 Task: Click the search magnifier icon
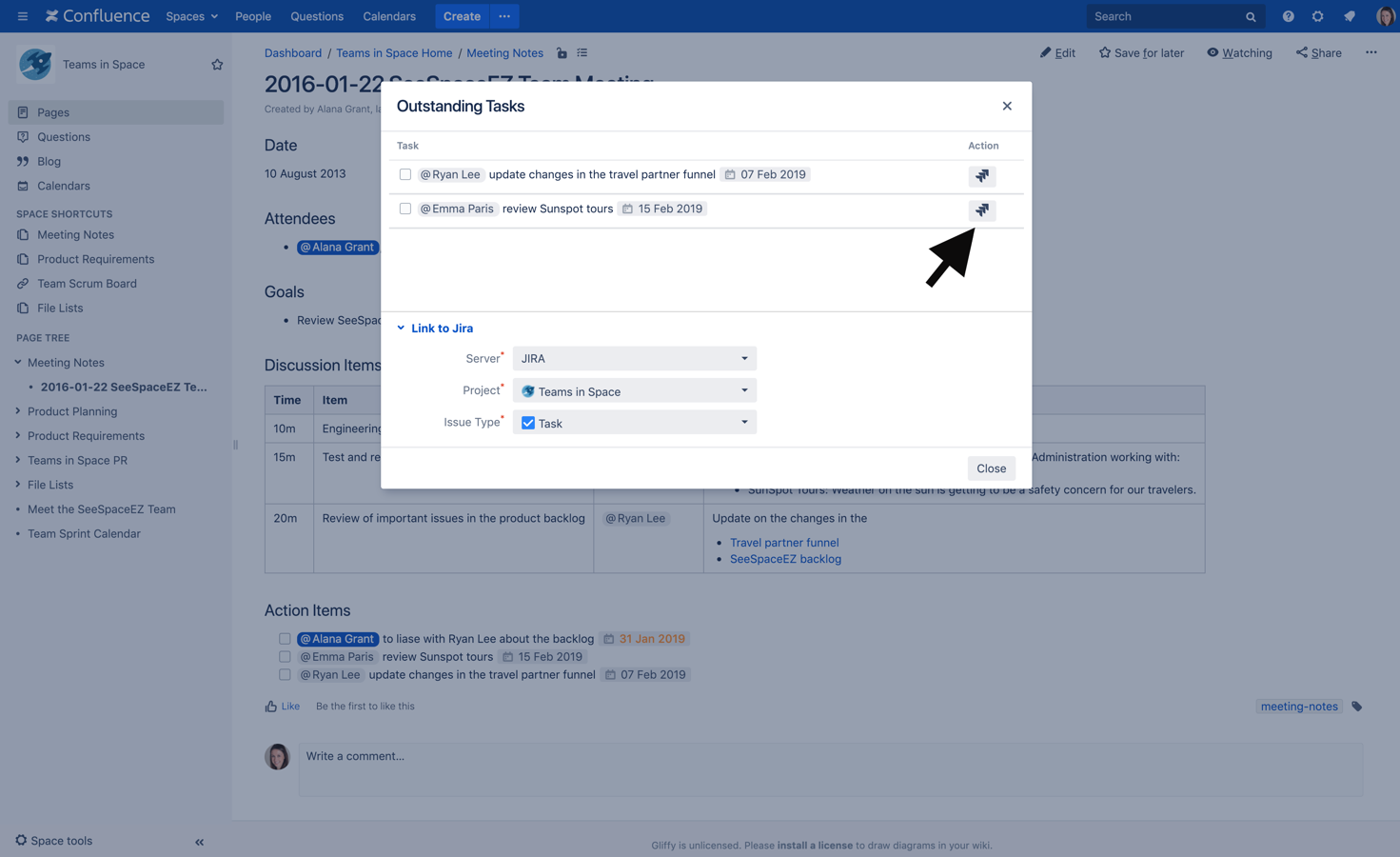click(x=1251, y=17)
